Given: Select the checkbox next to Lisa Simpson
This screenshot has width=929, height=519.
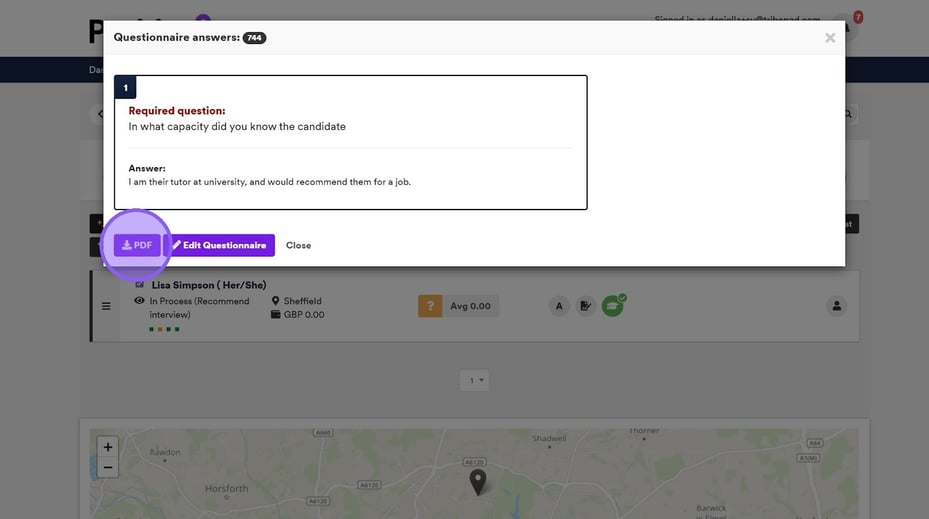Looking at the screenshot, I should pos(140,285).
